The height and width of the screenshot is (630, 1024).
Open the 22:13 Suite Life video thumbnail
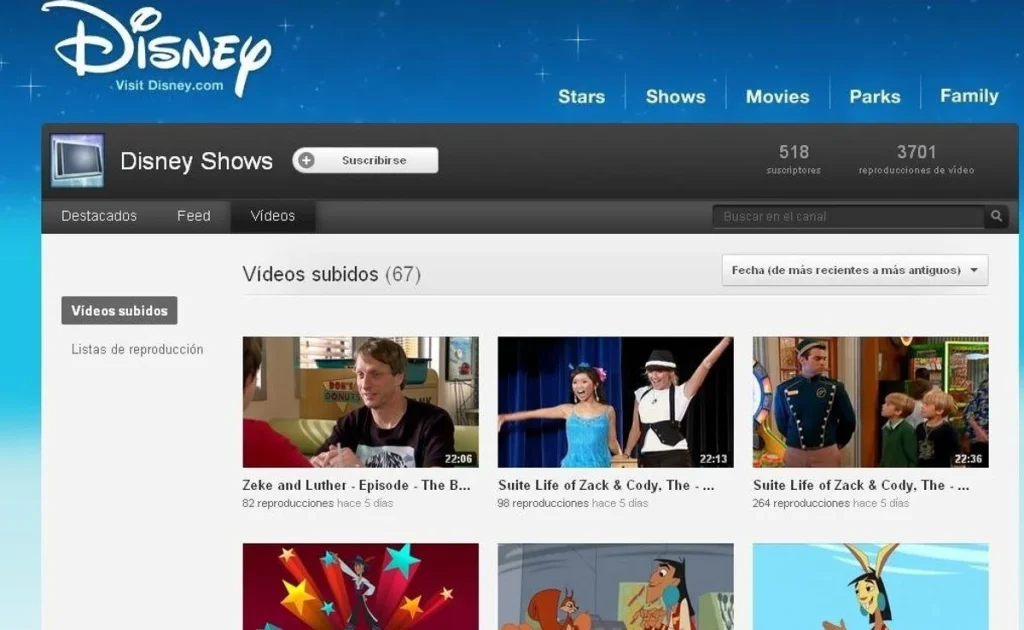[615, 402]
